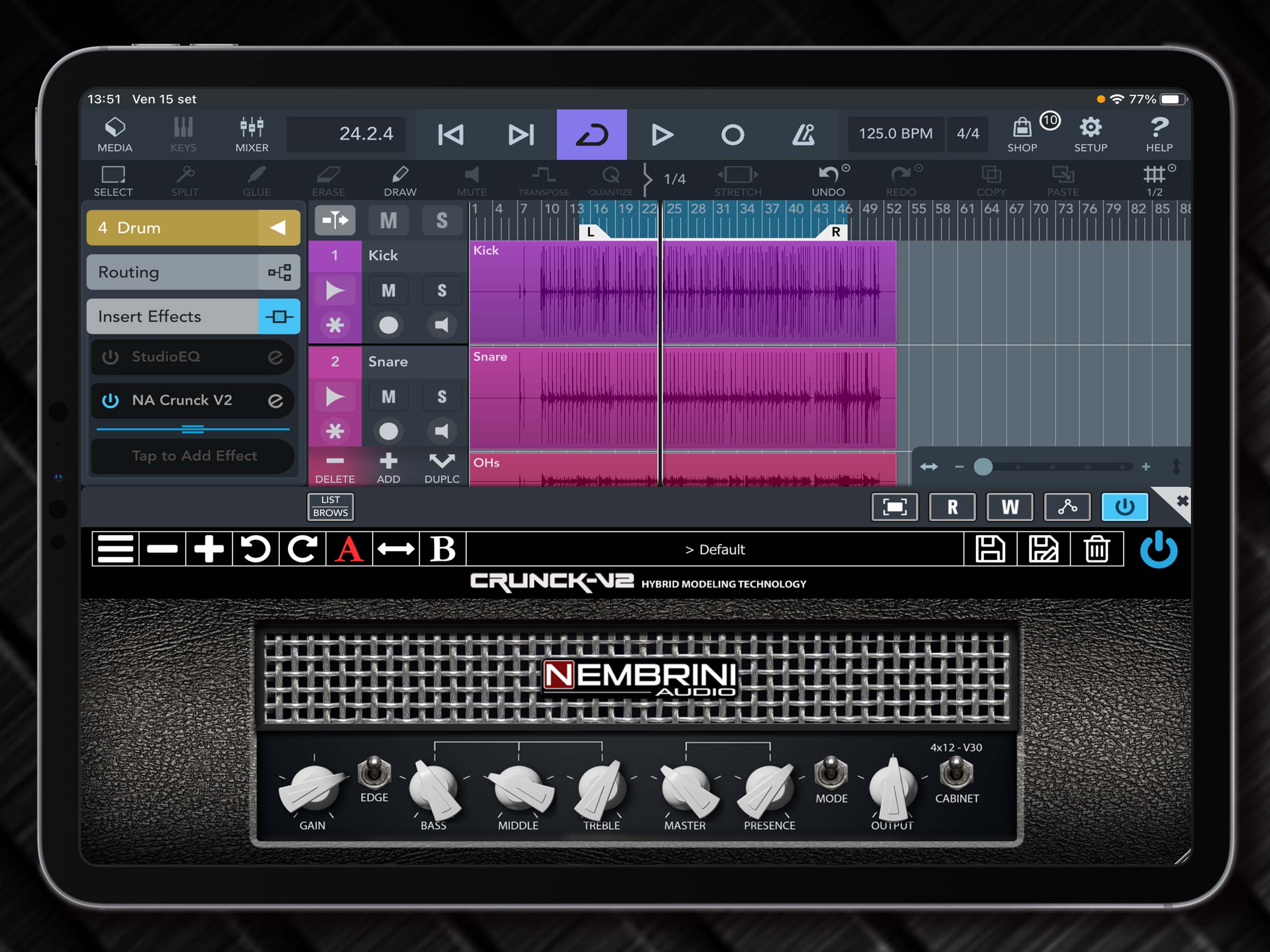The image size is (1270, 952).
Task: Open the 1/2 grid settings
Action: 1155,180
